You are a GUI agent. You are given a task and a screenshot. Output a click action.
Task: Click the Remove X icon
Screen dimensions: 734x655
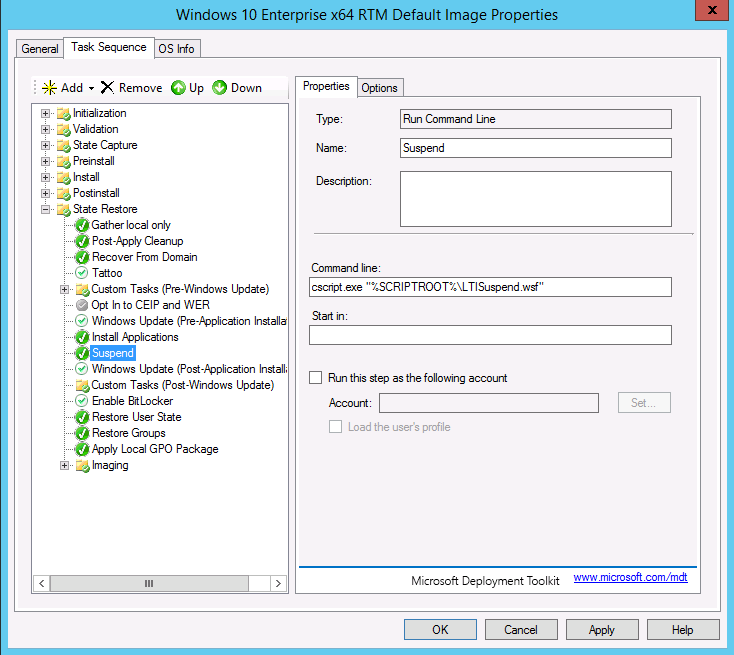pyautogui.click(x=108, y=88)
